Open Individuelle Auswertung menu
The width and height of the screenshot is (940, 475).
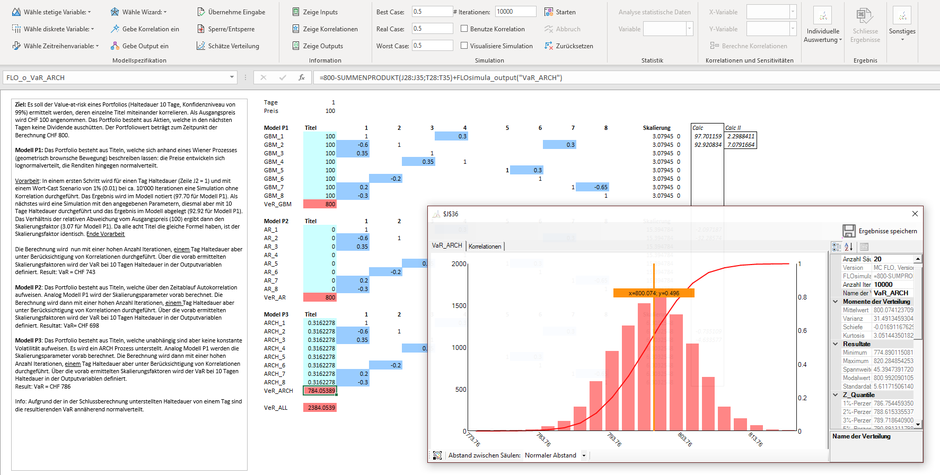823,26
